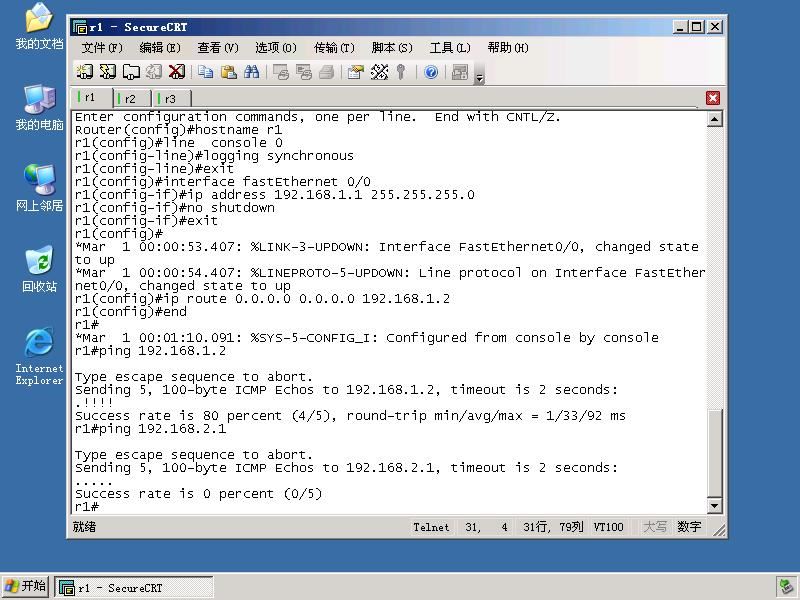Click the terminal scrollbar down arrow

tap(715, 506)
